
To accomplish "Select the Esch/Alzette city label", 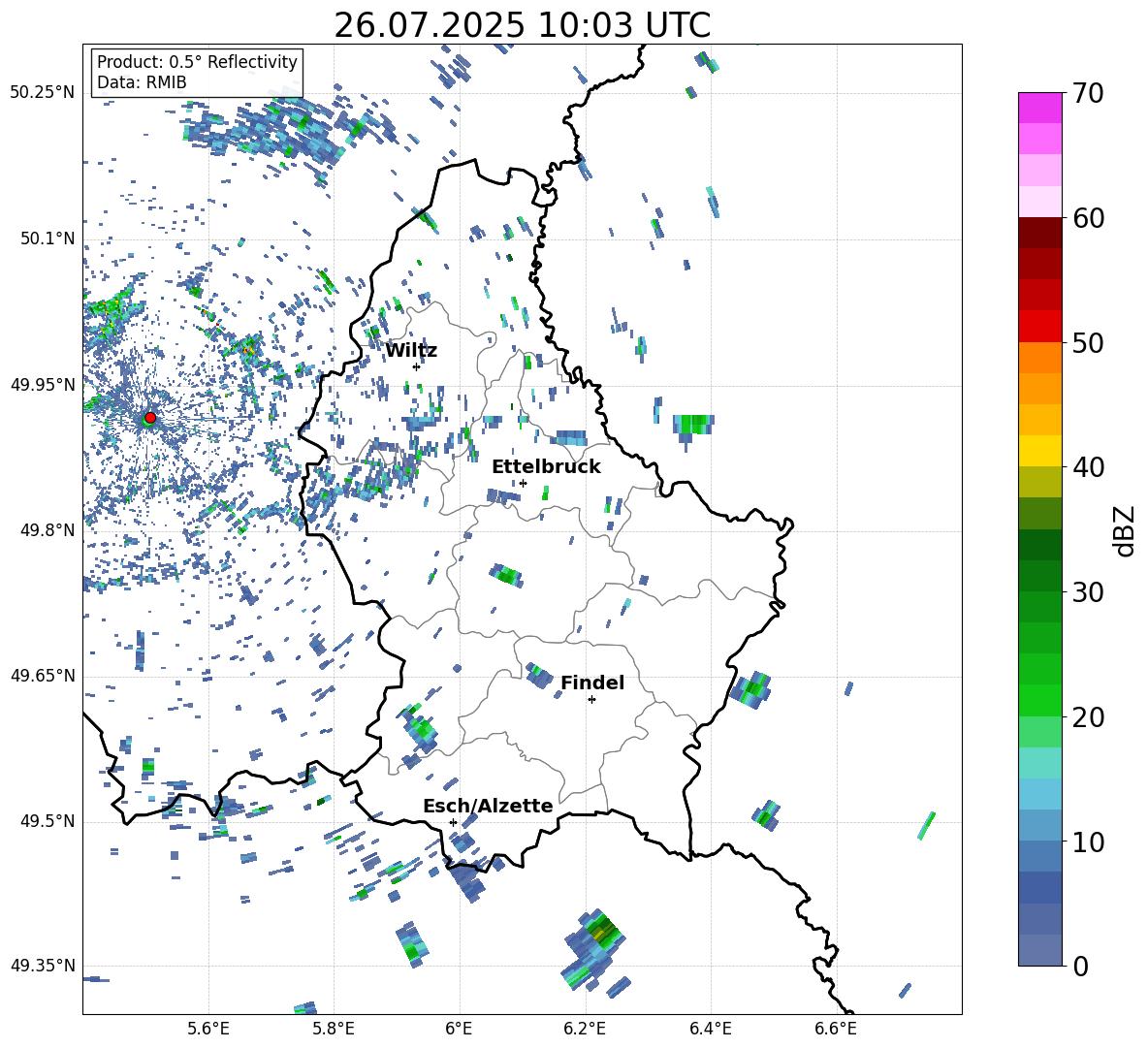I will click(488, 807).
